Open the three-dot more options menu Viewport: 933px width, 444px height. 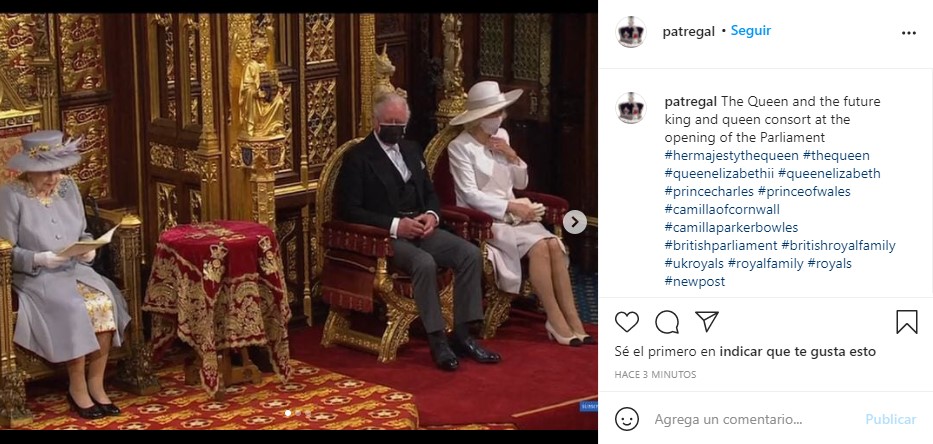point(909,33)
